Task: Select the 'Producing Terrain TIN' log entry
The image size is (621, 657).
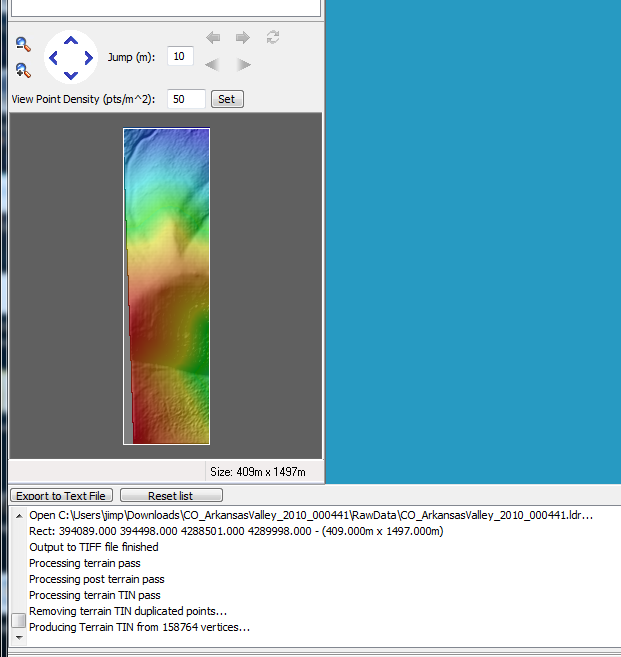Action: click(x=139, y=627)
